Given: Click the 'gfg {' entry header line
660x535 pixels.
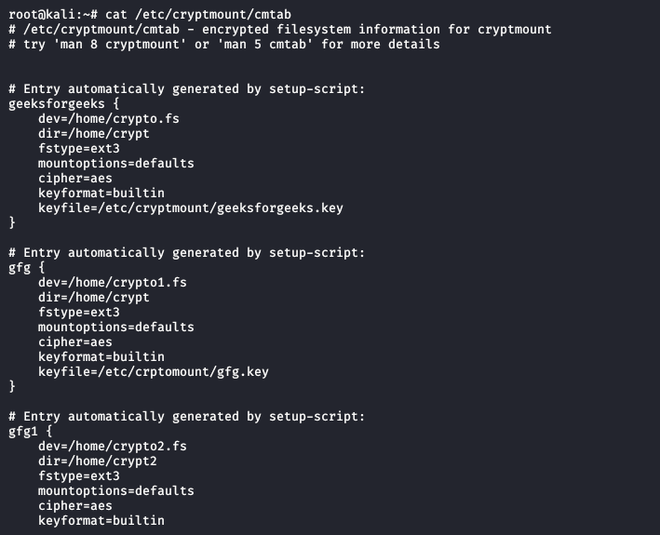Looking at the screenshot, I should point(27,268).
